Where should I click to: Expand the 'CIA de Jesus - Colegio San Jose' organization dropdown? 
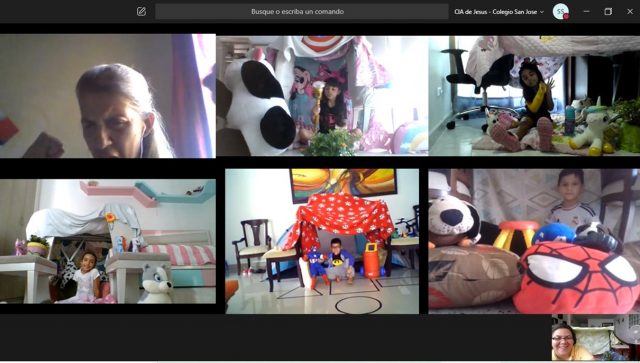pos(499,12)
